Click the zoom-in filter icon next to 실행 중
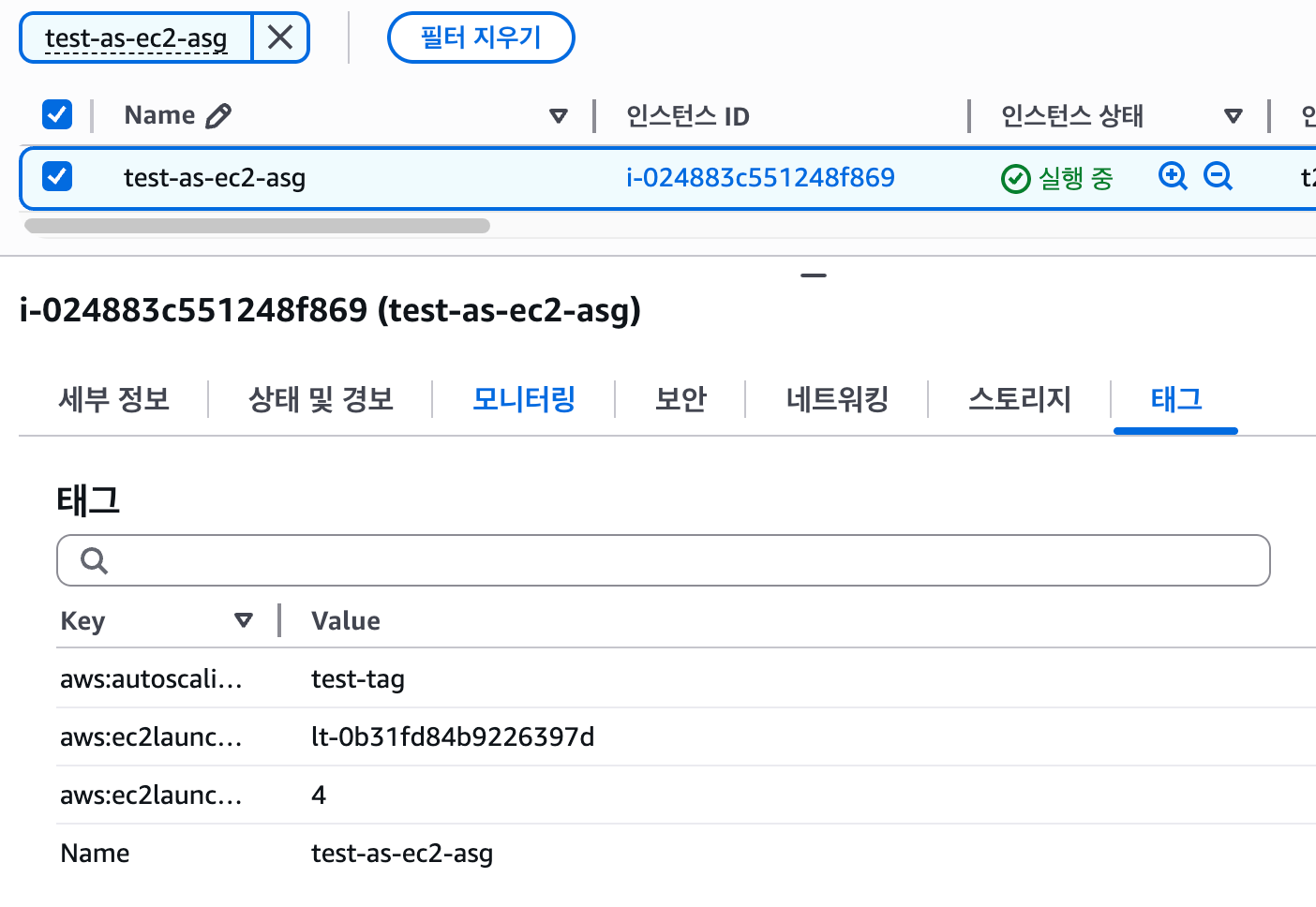 coord(1173,175)
